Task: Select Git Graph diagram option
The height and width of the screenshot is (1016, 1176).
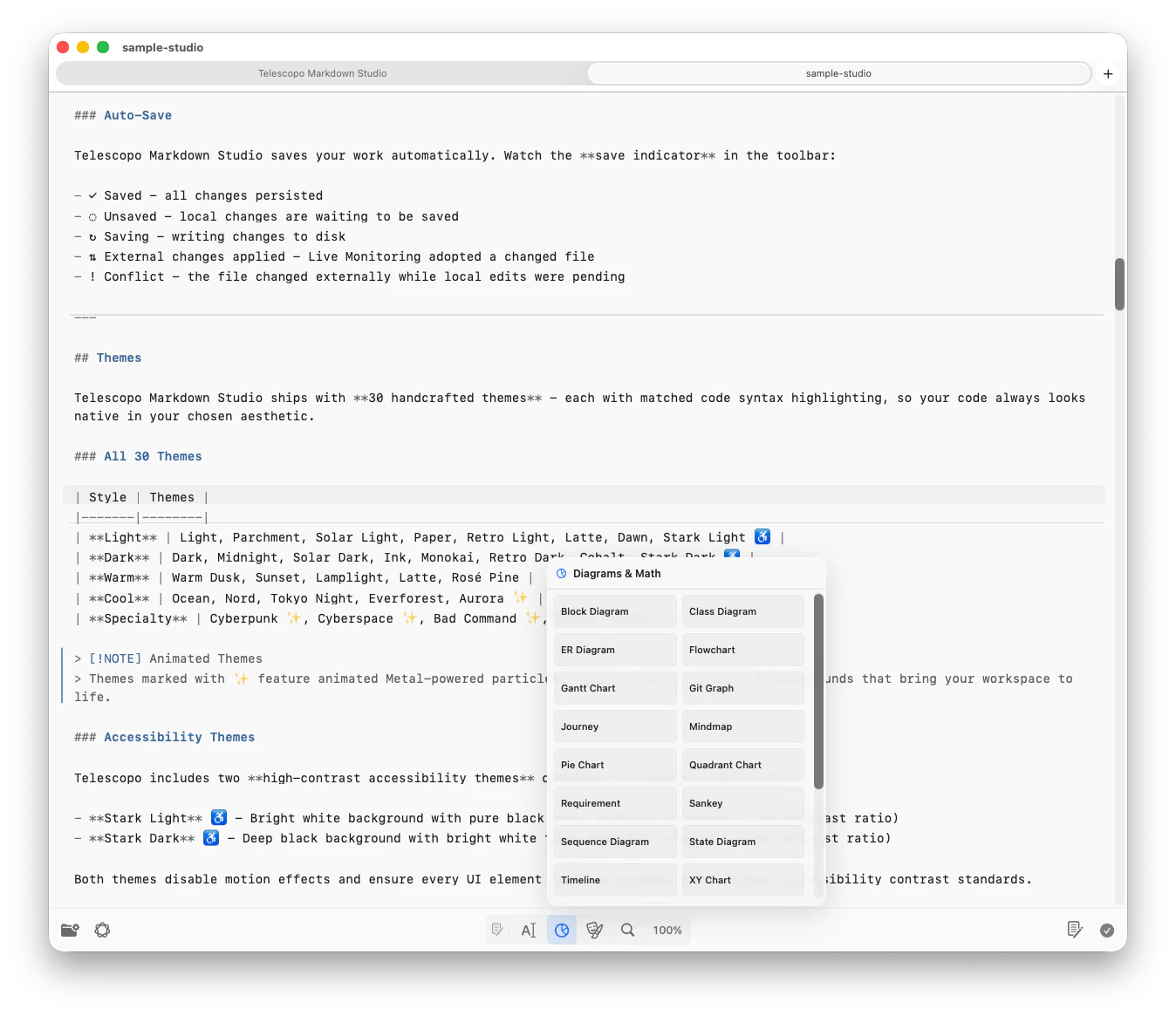Action: coord(743,688)
